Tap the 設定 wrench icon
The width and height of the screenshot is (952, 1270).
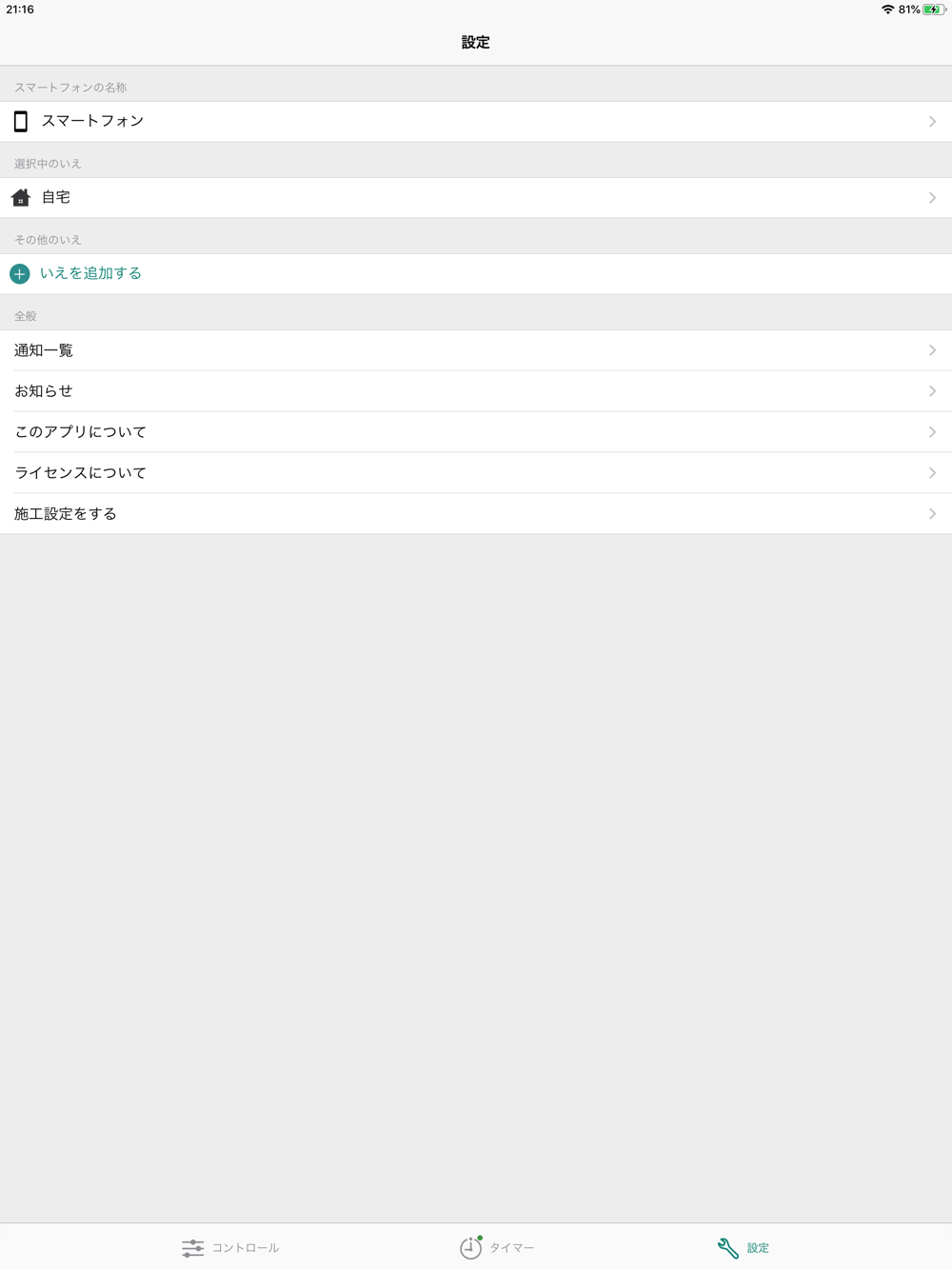728,1248
